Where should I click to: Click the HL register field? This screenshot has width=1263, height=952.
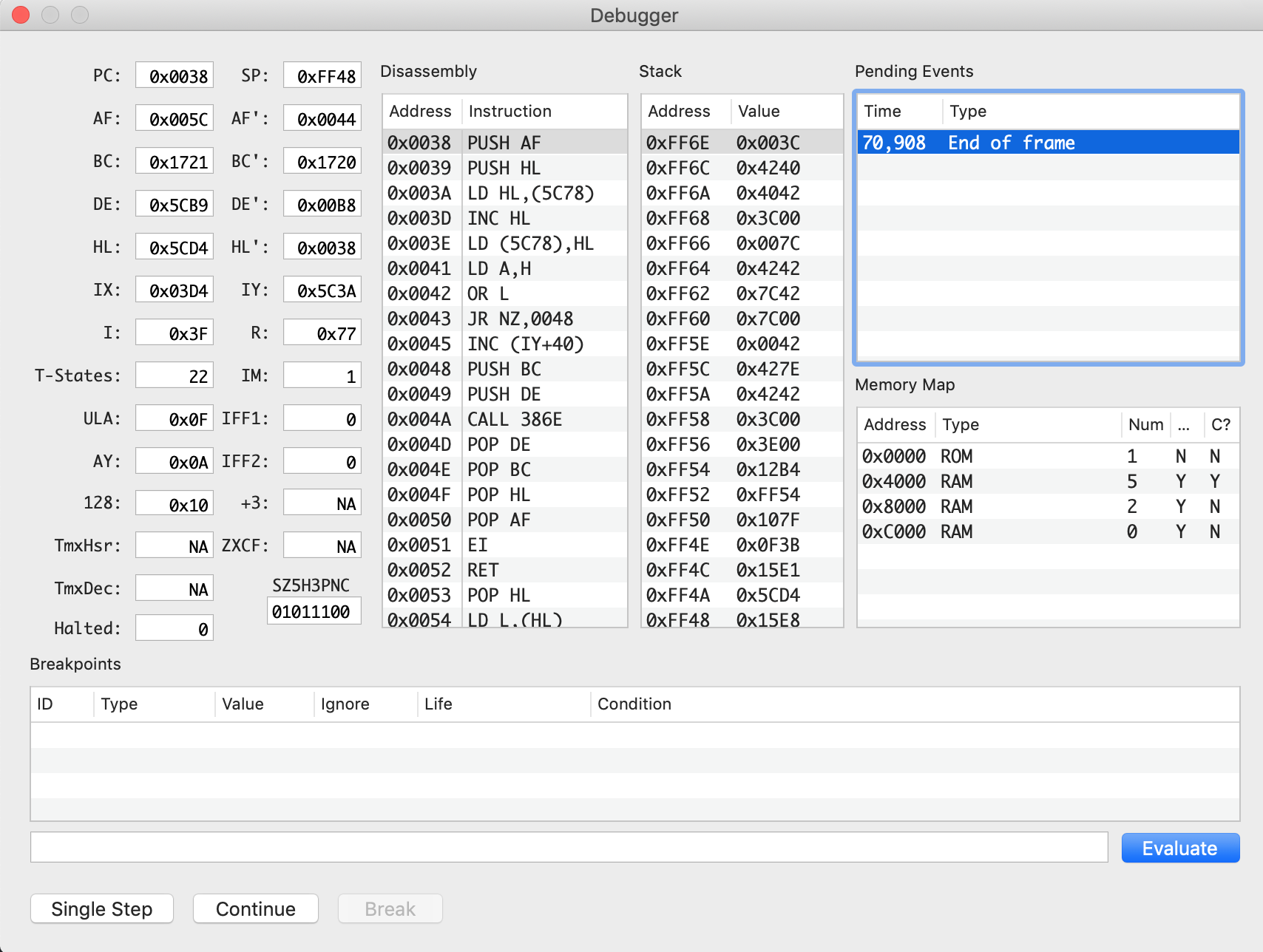coord(175,247)
